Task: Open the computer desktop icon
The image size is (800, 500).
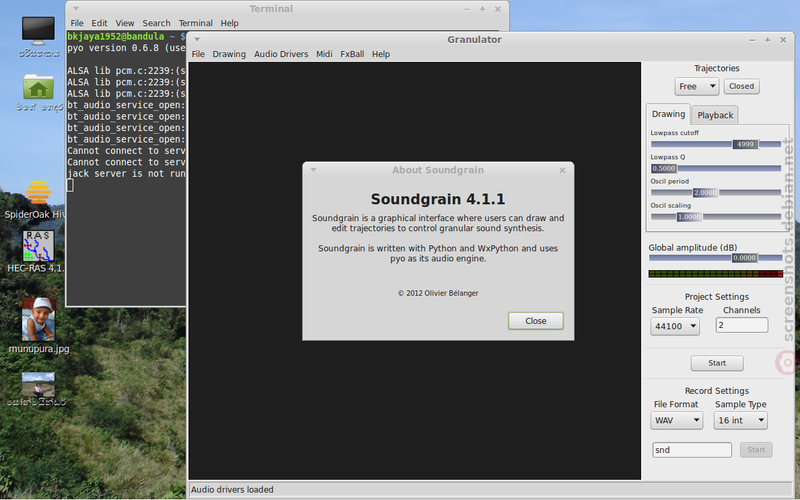Action: (x=38, y=31)
